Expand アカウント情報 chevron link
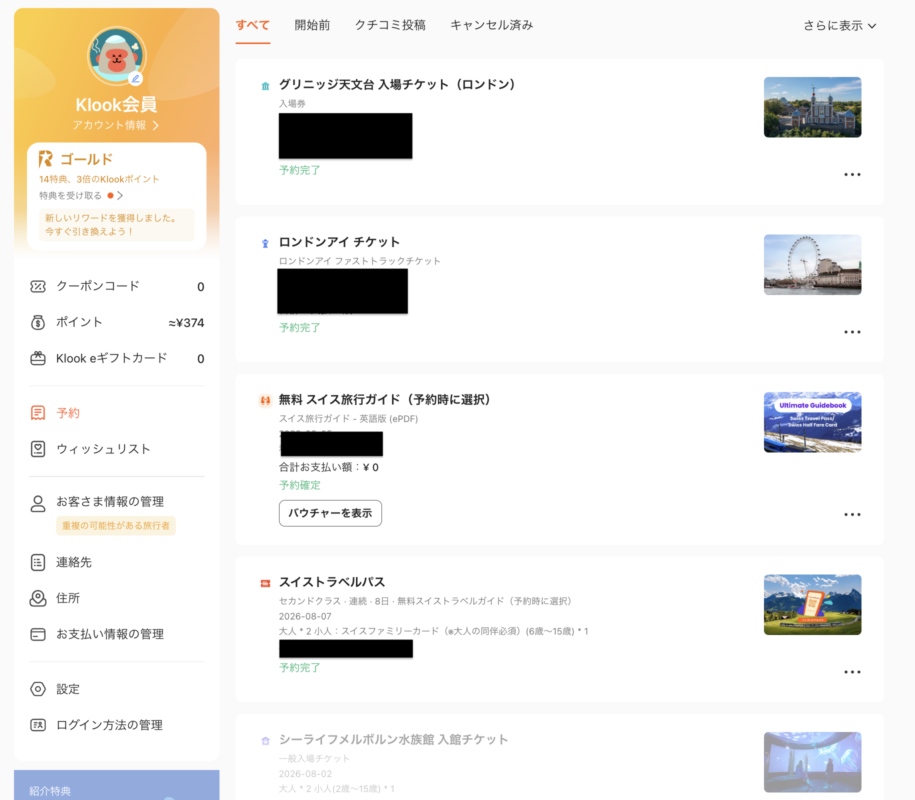Viewport: 915px width, 800px height. tap(116, 125)
